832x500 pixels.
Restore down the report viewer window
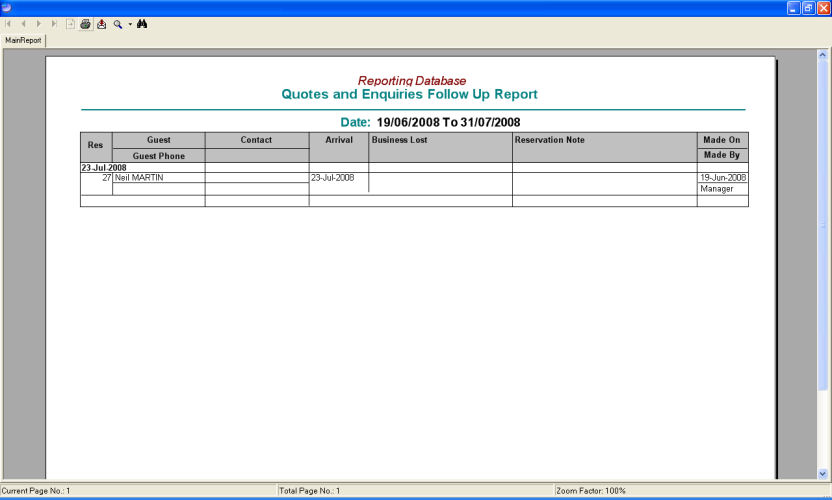pos(809,8)
